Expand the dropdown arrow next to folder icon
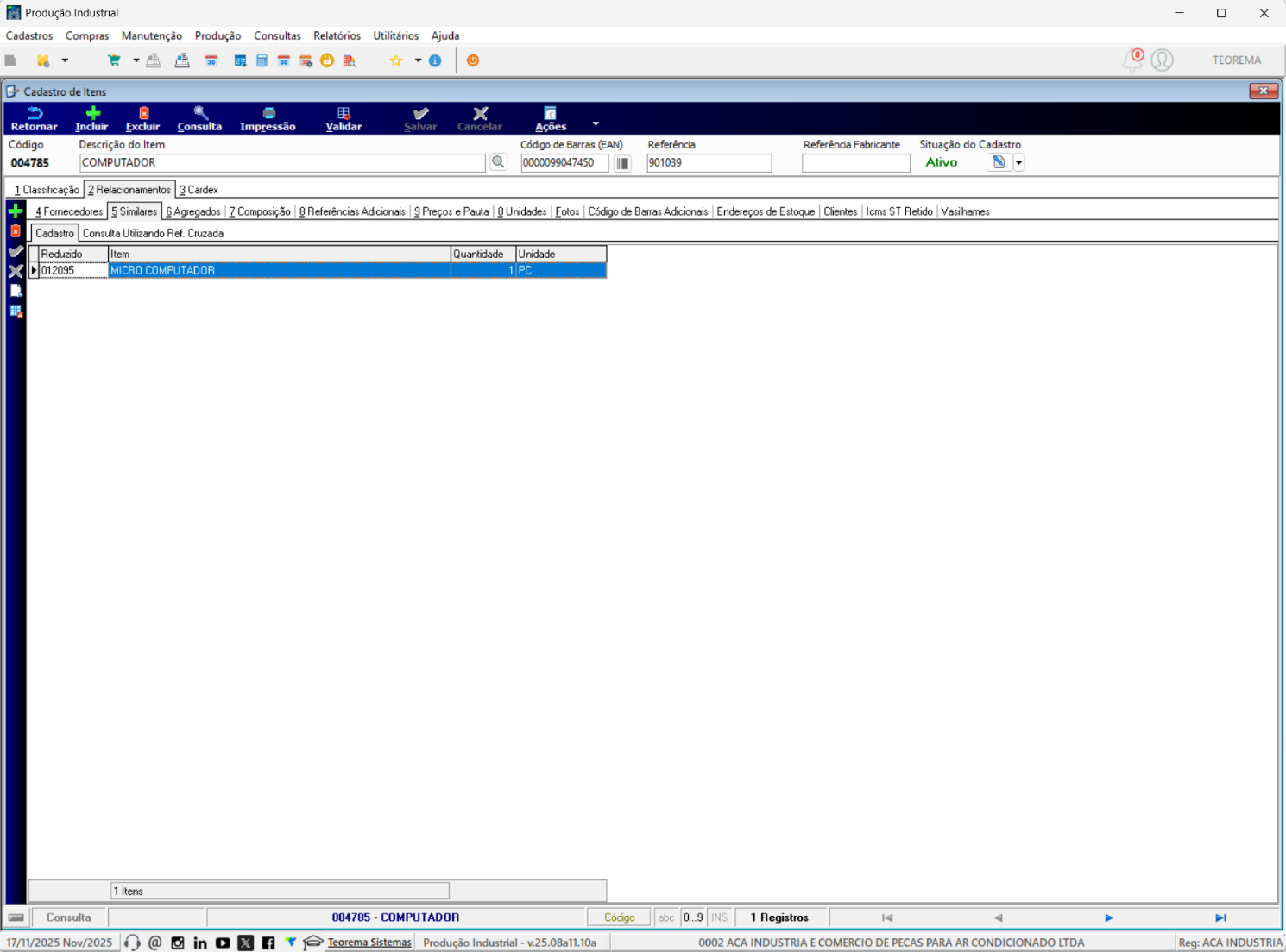 (65, 60)
